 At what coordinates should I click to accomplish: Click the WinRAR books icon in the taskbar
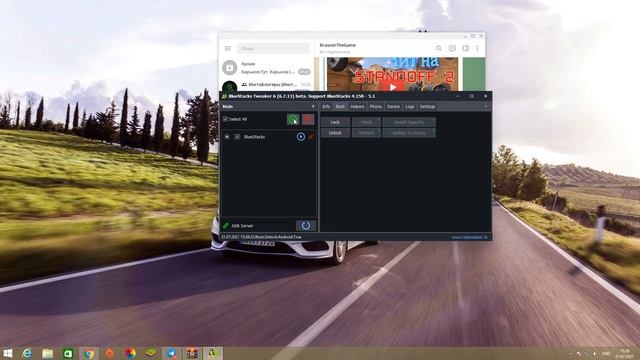click(192, 353)
